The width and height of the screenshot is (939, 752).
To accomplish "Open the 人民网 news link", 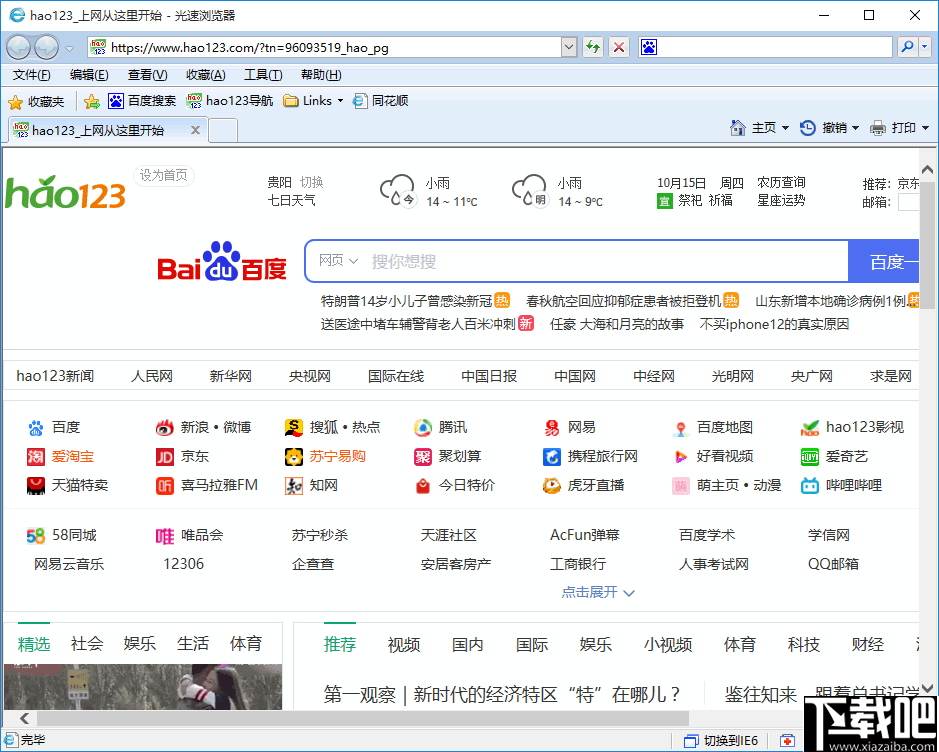I will coord(152,376).
